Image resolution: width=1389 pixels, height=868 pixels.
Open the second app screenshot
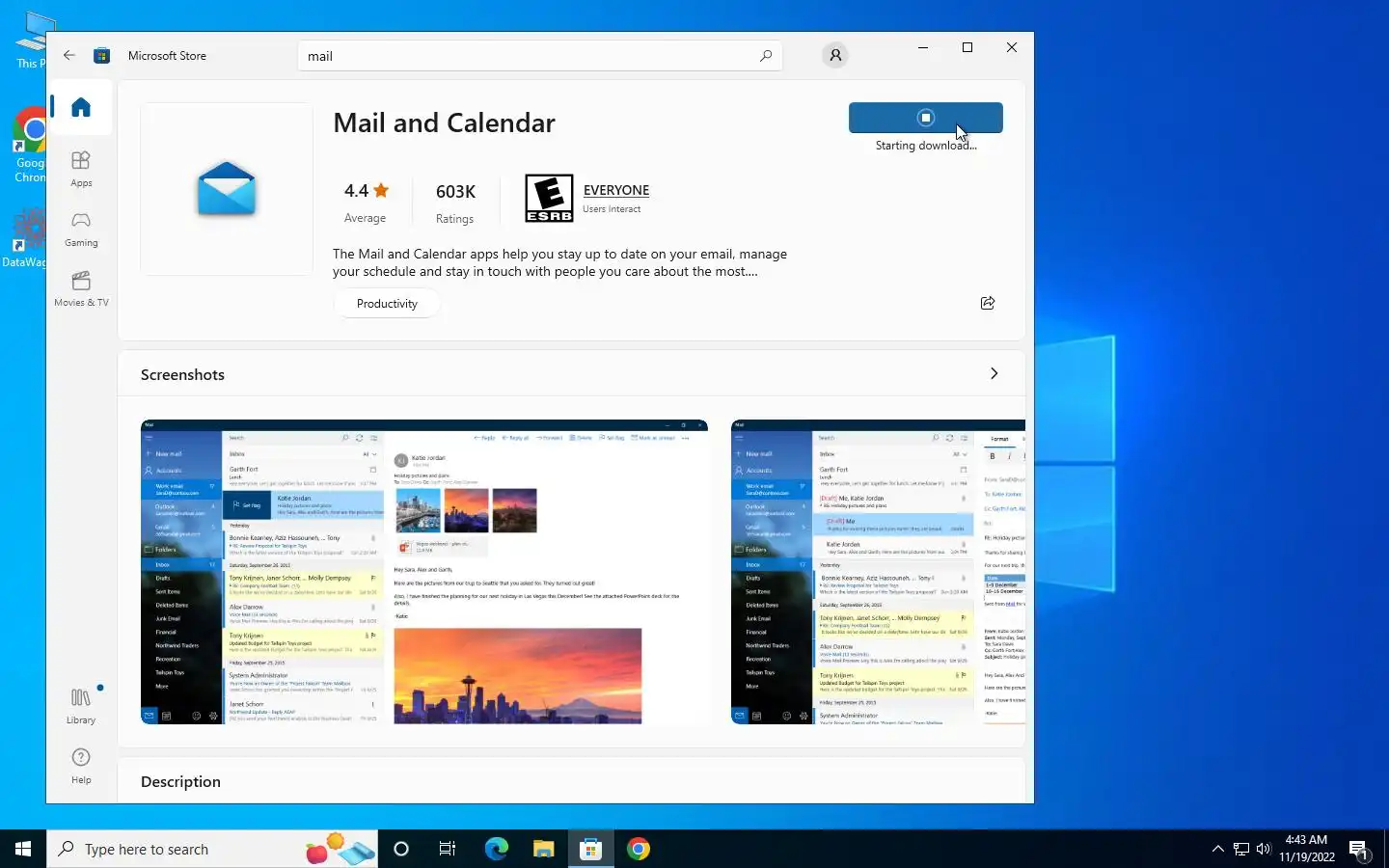click(x=878, y=572)
